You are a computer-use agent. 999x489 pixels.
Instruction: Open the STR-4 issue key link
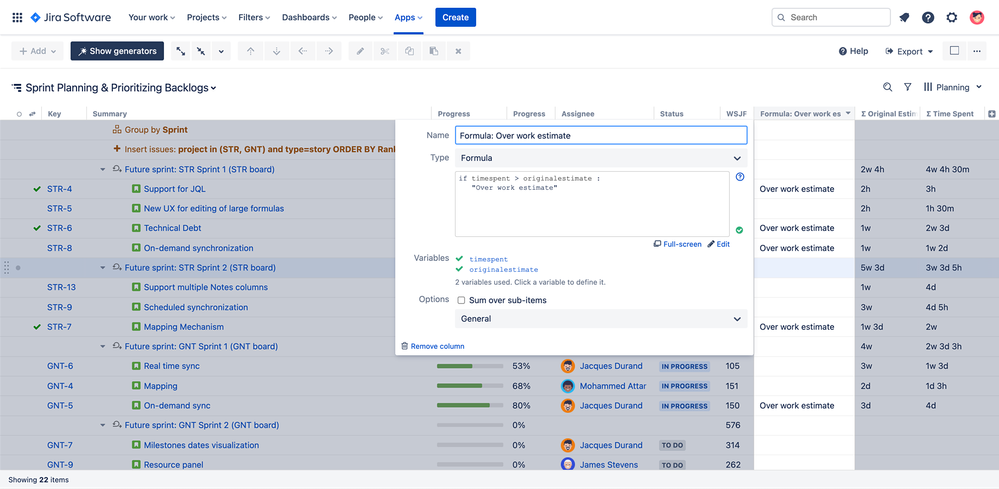(x=59, y=189)
